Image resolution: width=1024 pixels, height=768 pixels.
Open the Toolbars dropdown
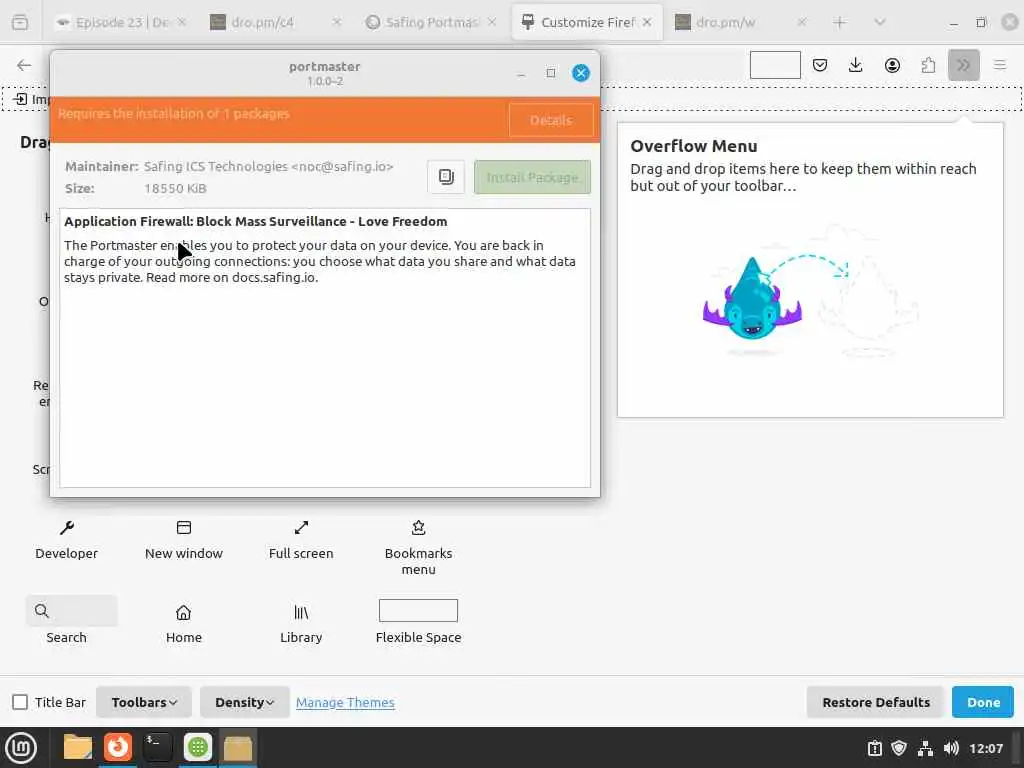144,702
